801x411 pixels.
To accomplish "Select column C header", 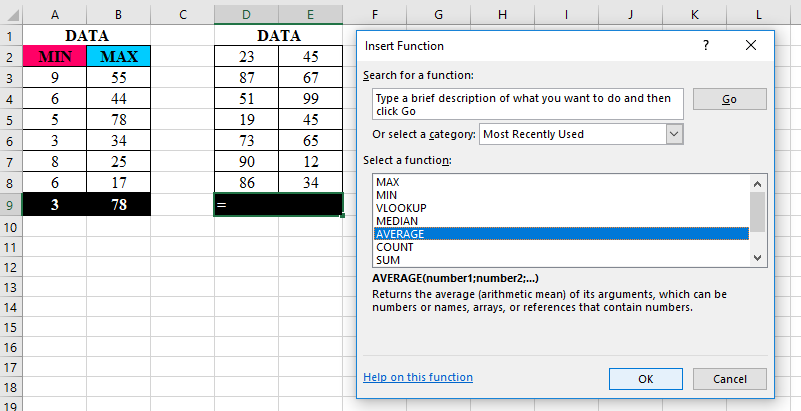I will [182, 15].
